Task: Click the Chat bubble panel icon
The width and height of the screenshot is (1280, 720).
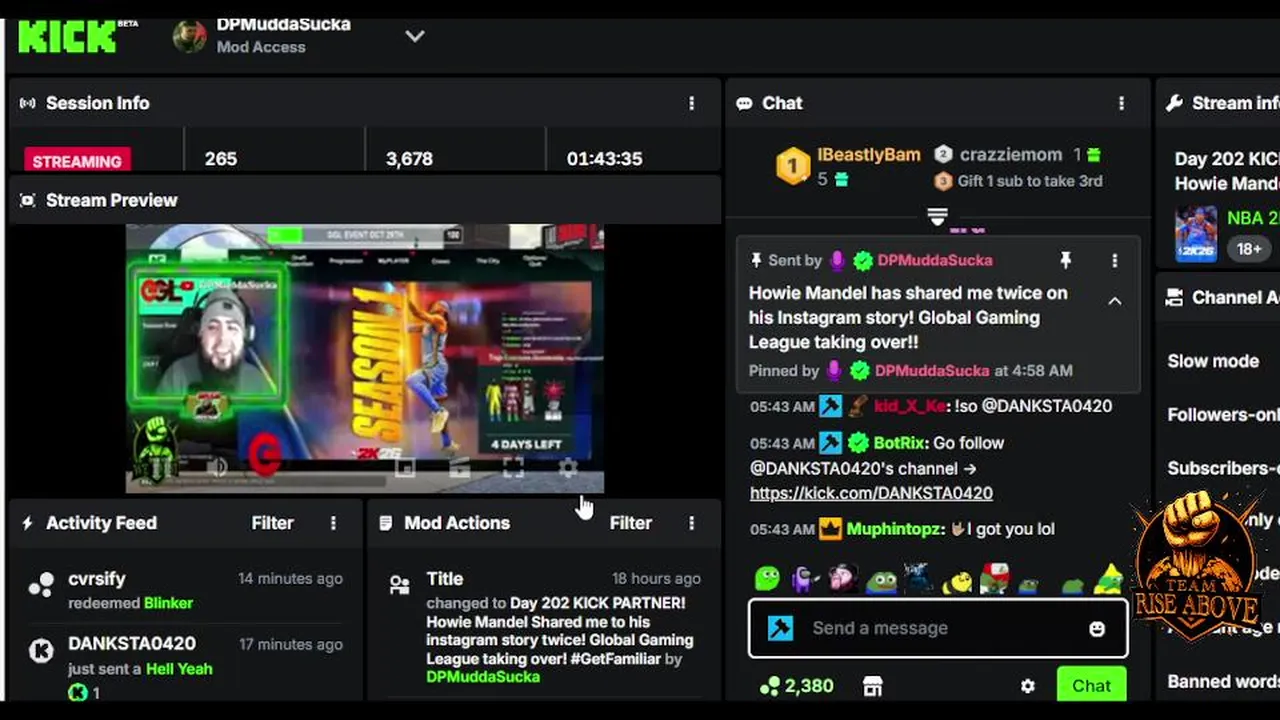Action: pos(744,103)
